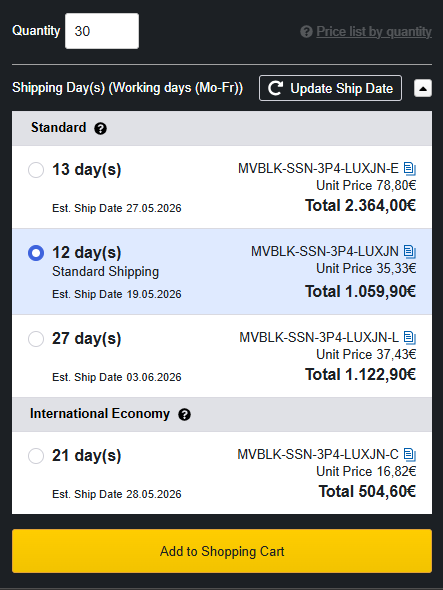Click part number MVBLK-SSN-3P4-LUXJN-E text
This screenshot has height=590, width=443.
318,168
